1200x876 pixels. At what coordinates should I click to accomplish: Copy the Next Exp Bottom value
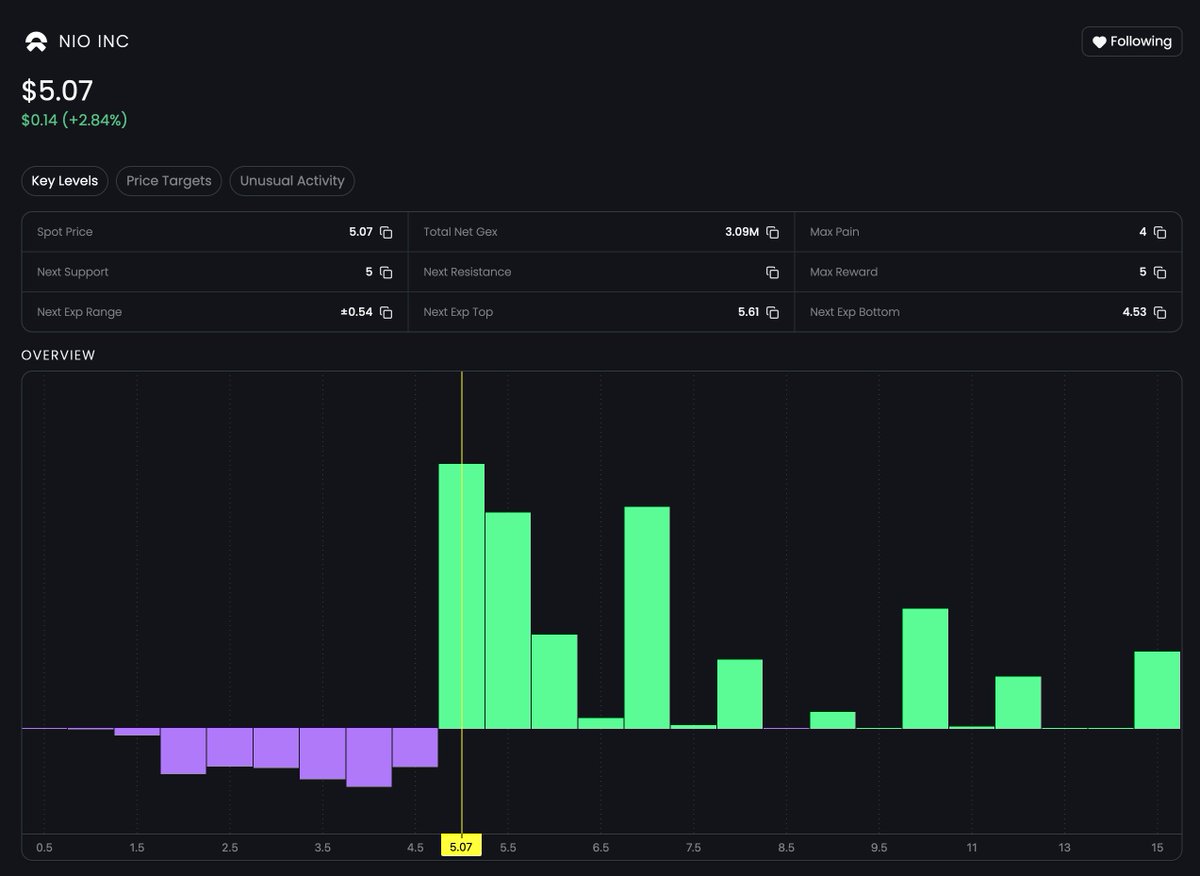click(1160, 312)
